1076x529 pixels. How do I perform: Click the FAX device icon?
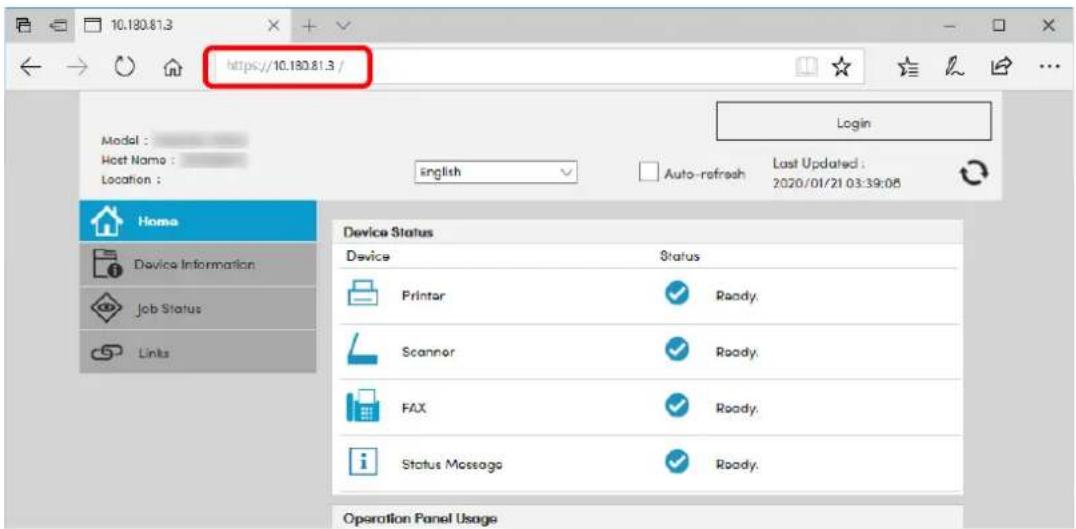(x=365, y=407)
